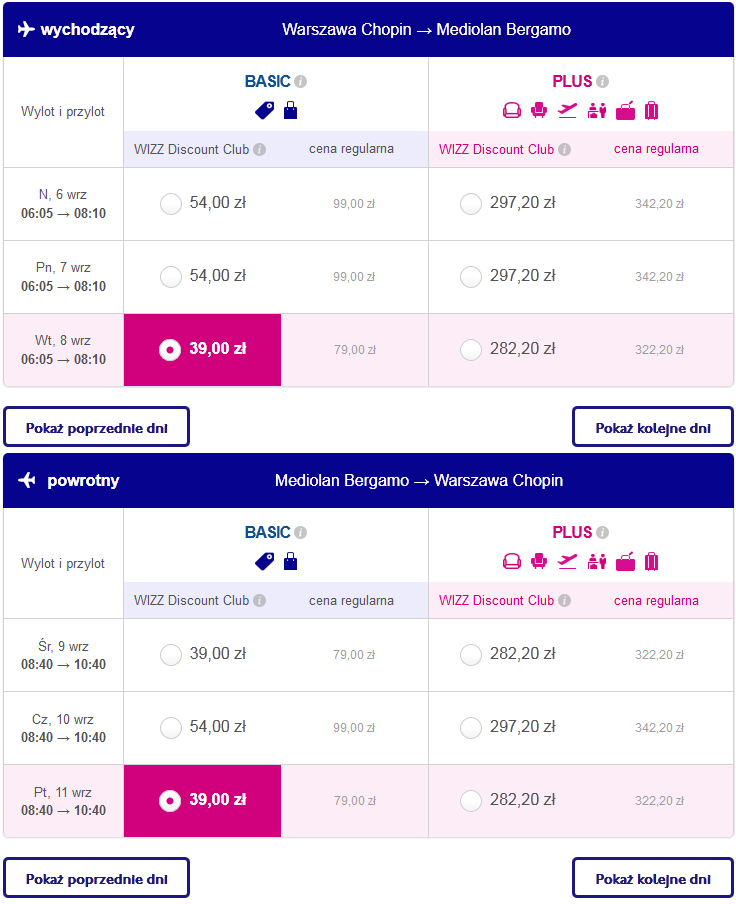Click info icon beside return BASIC WIZZ Discount Club
Screen dimensions: 736x904
260,601
